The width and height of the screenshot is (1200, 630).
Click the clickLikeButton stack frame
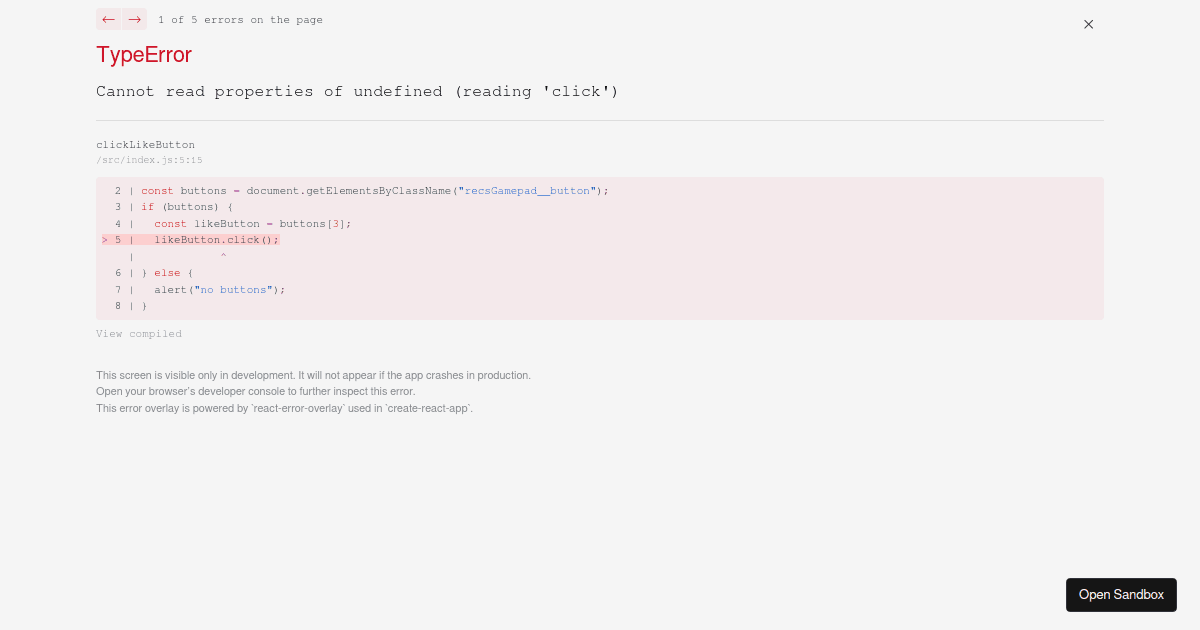point(145,145)
